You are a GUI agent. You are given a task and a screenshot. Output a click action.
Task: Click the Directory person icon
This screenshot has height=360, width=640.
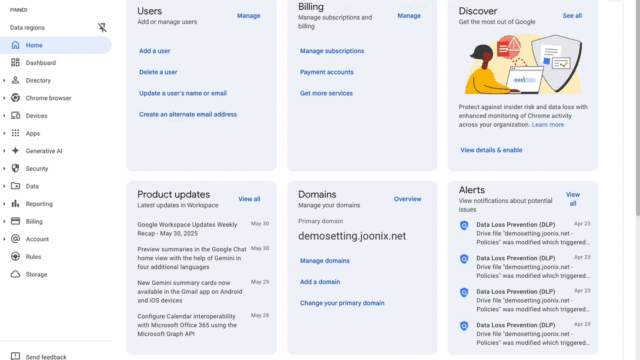16,80
